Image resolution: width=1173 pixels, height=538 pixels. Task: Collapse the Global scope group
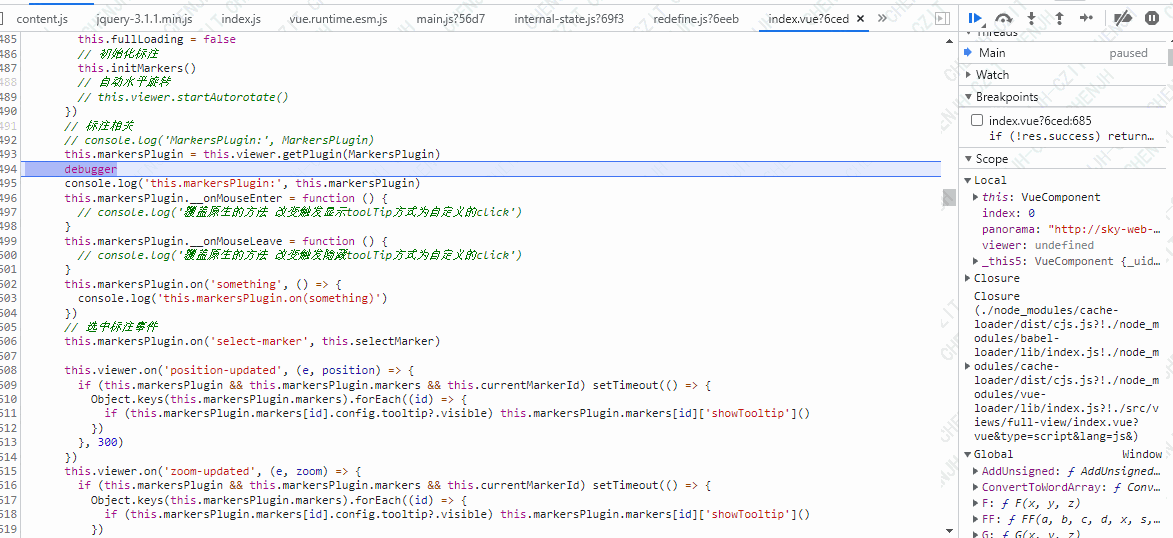967,454
